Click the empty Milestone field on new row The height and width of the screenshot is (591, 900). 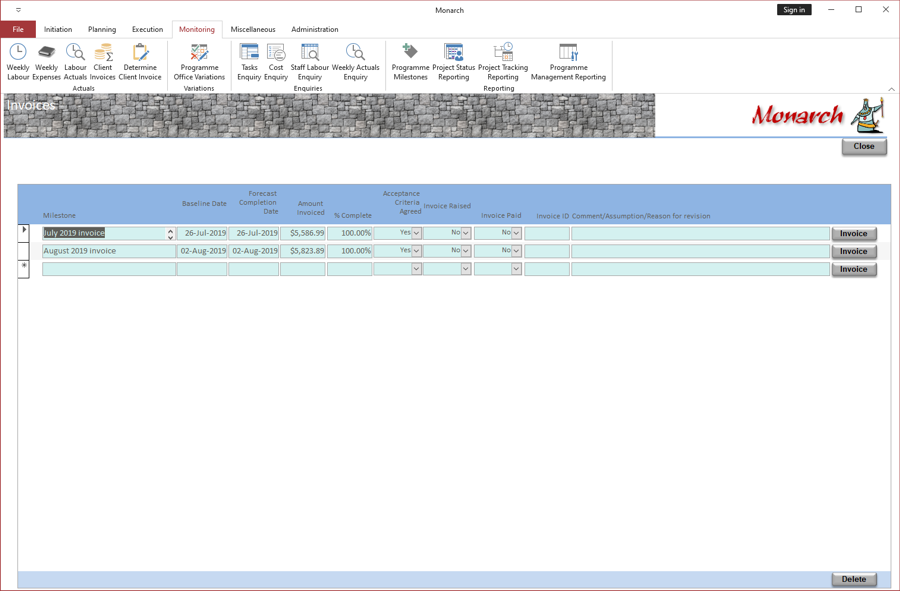[x=109, y=269]
